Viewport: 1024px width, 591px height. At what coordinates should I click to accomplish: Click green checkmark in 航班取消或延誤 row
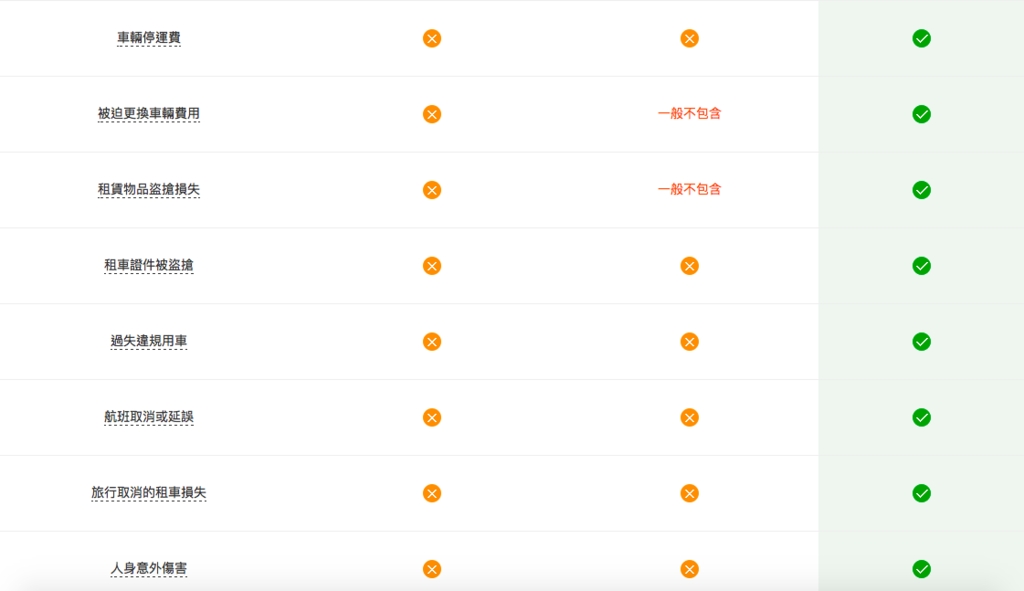(x=921, y=417)
